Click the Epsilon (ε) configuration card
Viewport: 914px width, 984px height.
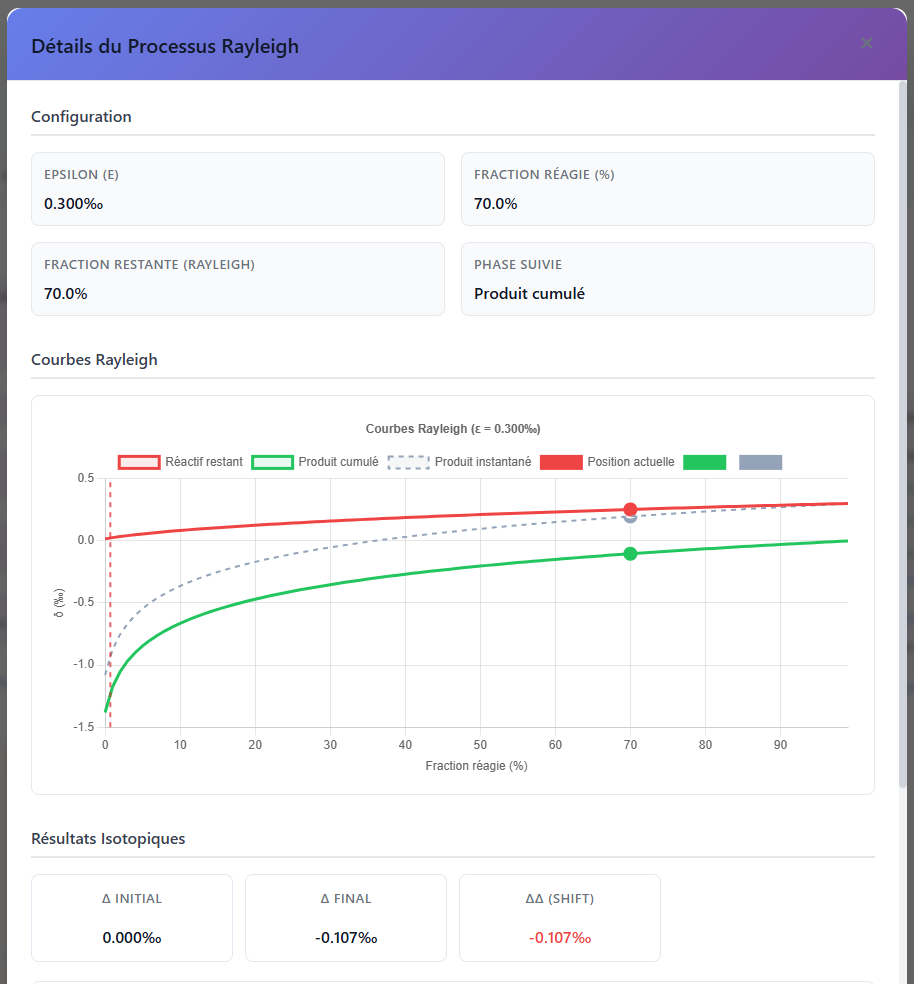click(237, 189)
